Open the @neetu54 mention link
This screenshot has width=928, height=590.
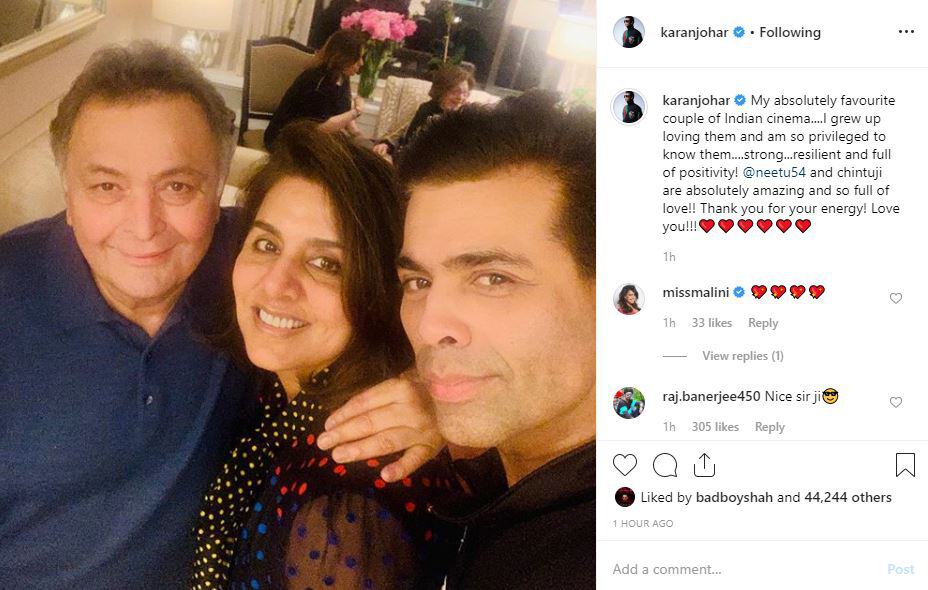774,172
